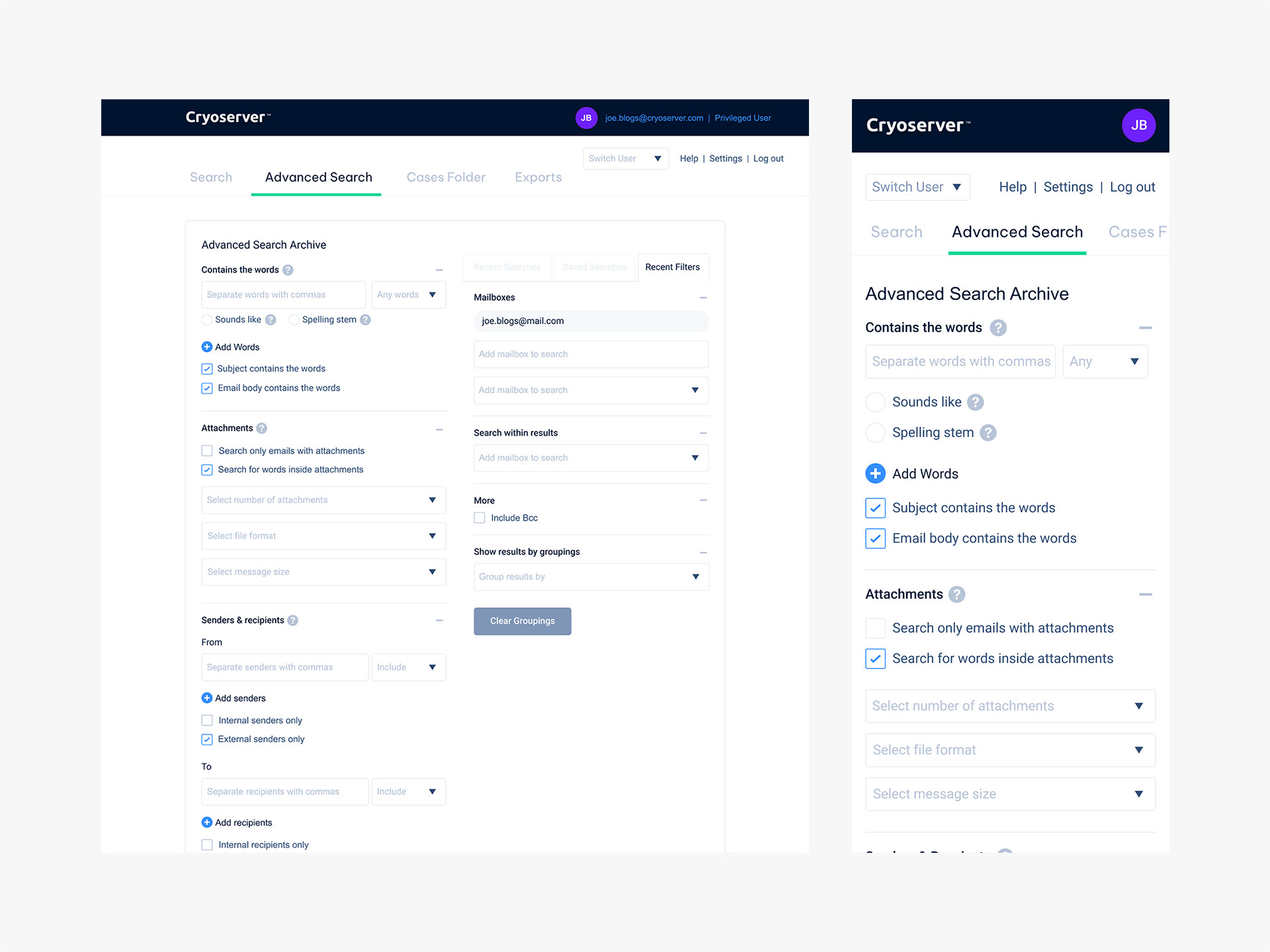Viewport: 1270px width, 952px height.
Task: Click blue plus icon for mobile Add Words
Action: coord(875,473)
